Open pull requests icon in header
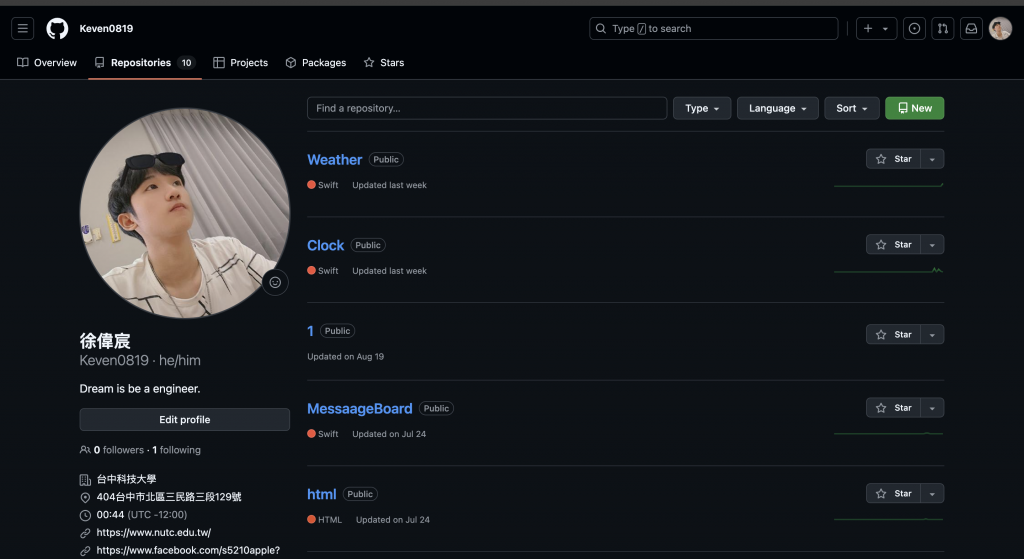Screen dimensions: 1024x559 point(943,29)
